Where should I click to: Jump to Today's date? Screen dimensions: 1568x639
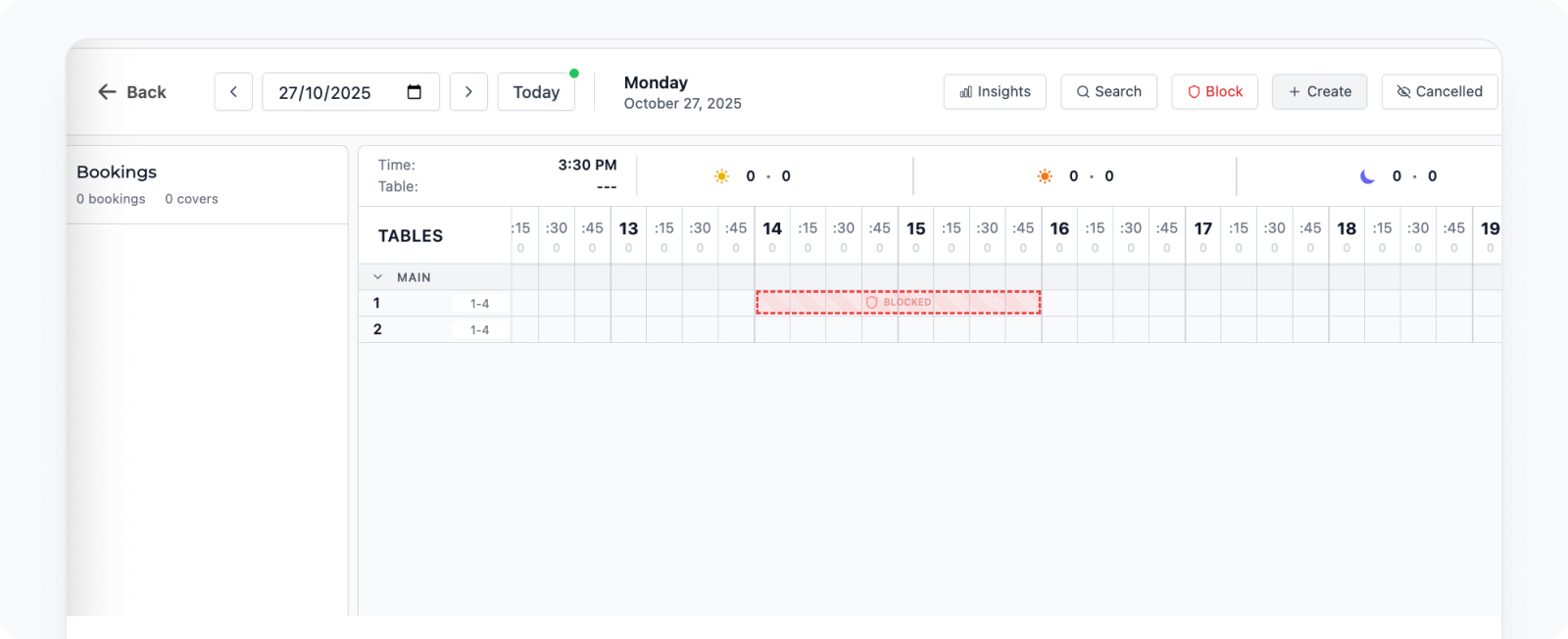point(536,92)
